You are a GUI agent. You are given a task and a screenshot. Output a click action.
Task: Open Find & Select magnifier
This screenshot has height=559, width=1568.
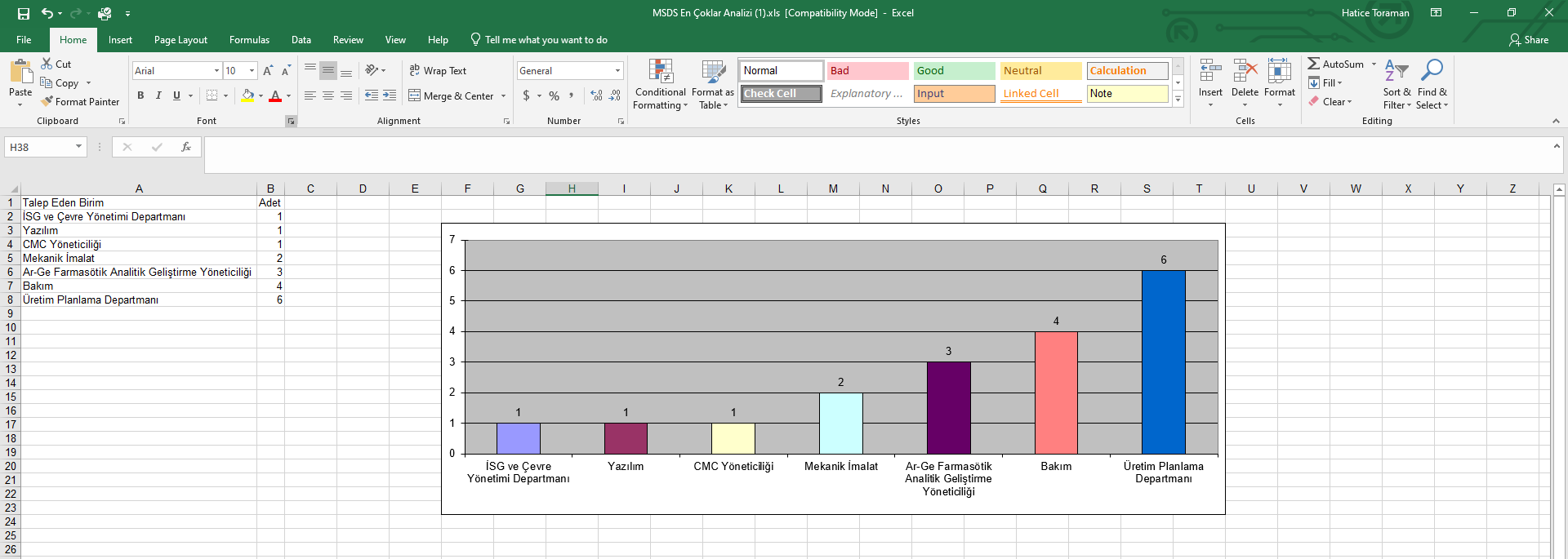tap(1432, 85)
